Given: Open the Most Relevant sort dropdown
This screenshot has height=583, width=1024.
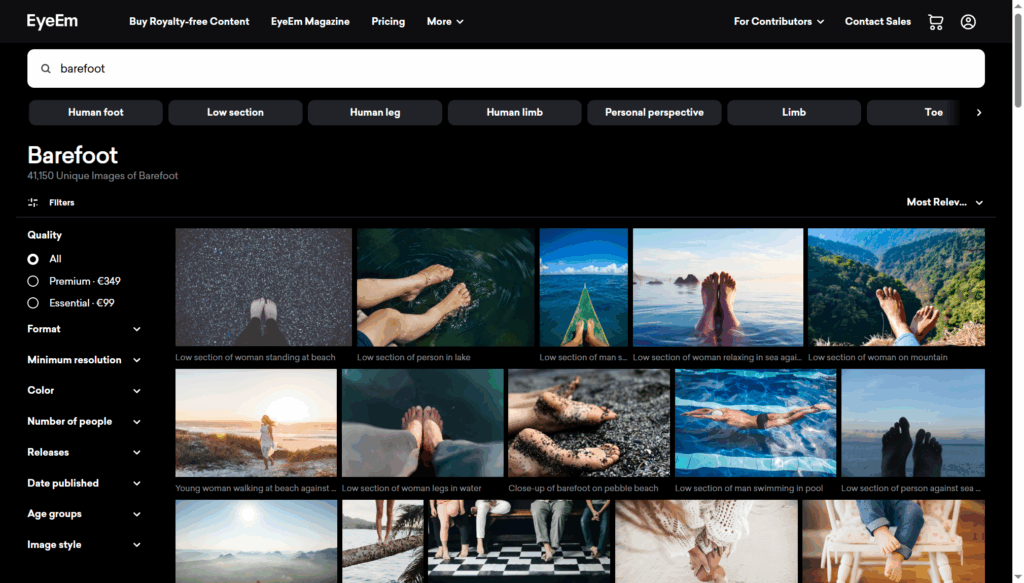Looking at the screenshot, I should 944,202.
